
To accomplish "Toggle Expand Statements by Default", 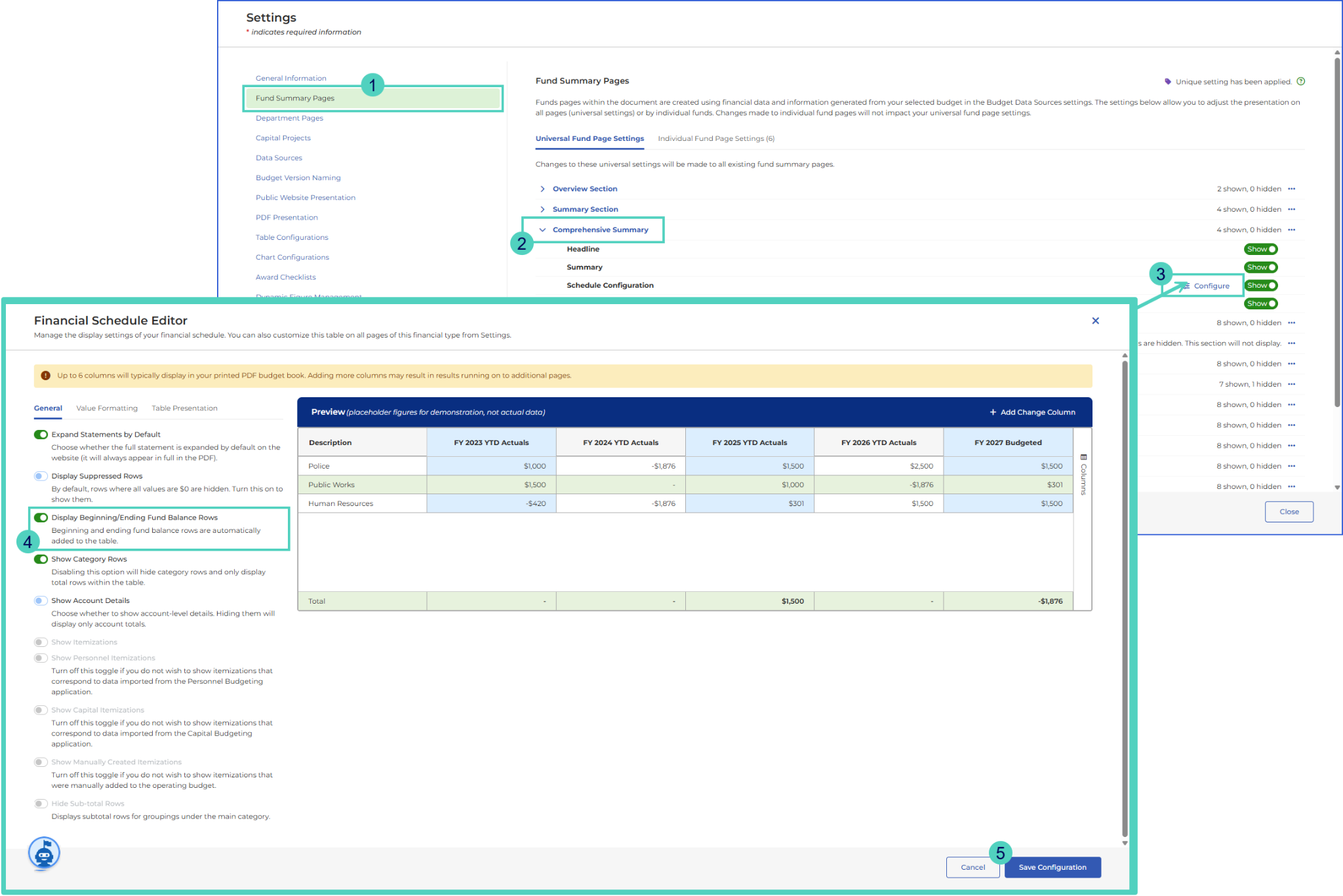I will pyautogui.click(x=41, y=435).
